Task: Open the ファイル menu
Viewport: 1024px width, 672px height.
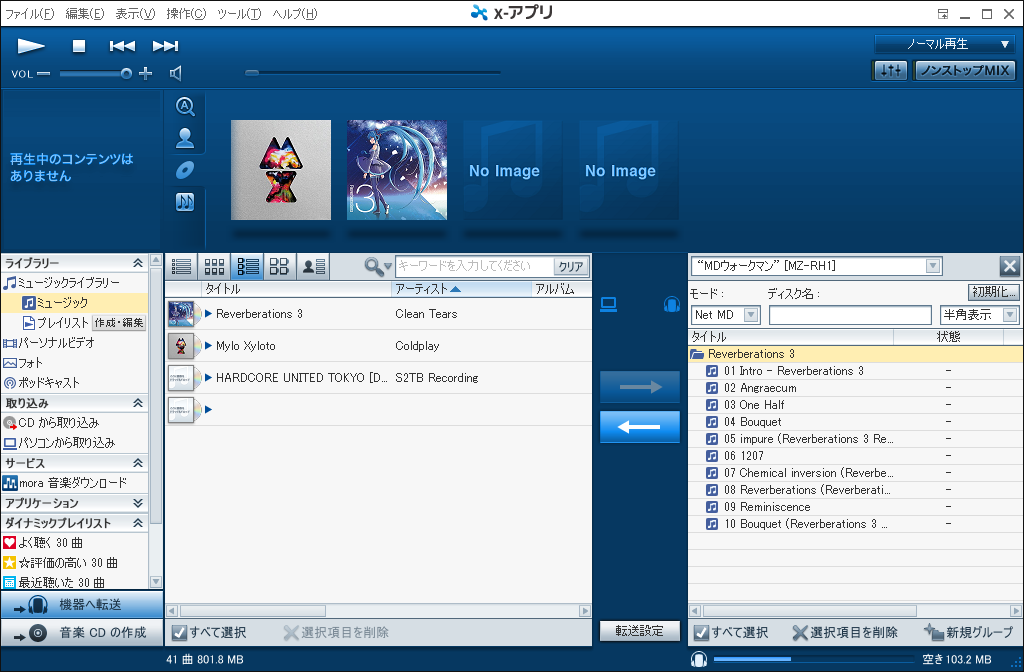Action: 30,14
